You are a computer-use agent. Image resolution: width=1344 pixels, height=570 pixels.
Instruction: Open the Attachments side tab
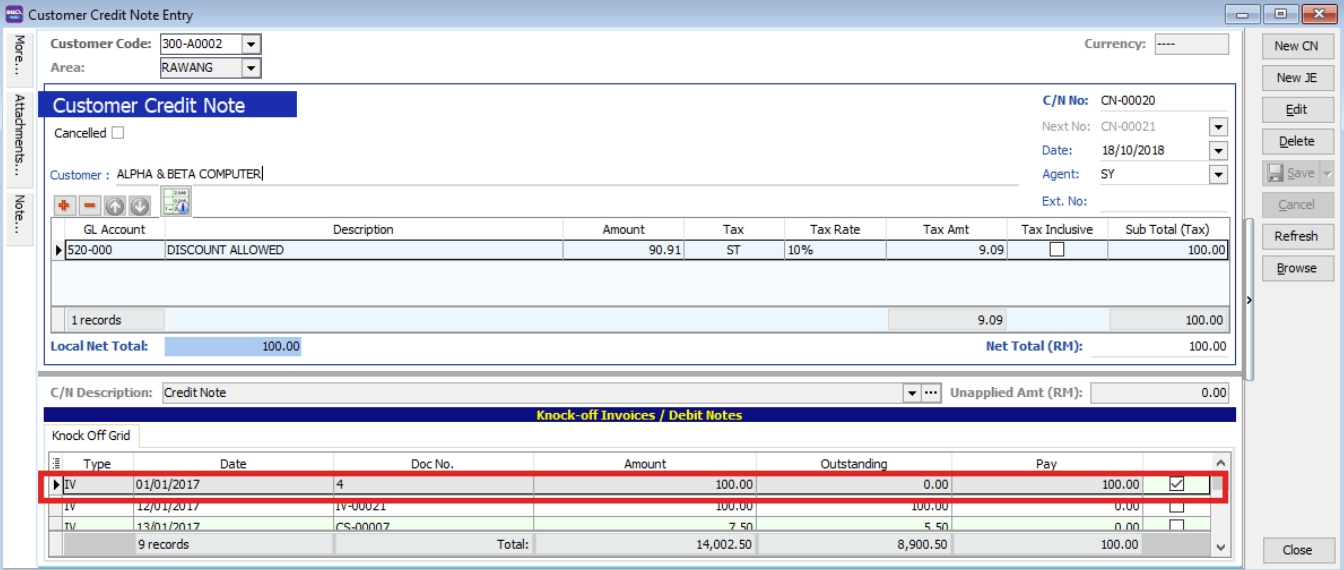pyautogui.click(x=19, y=135)
